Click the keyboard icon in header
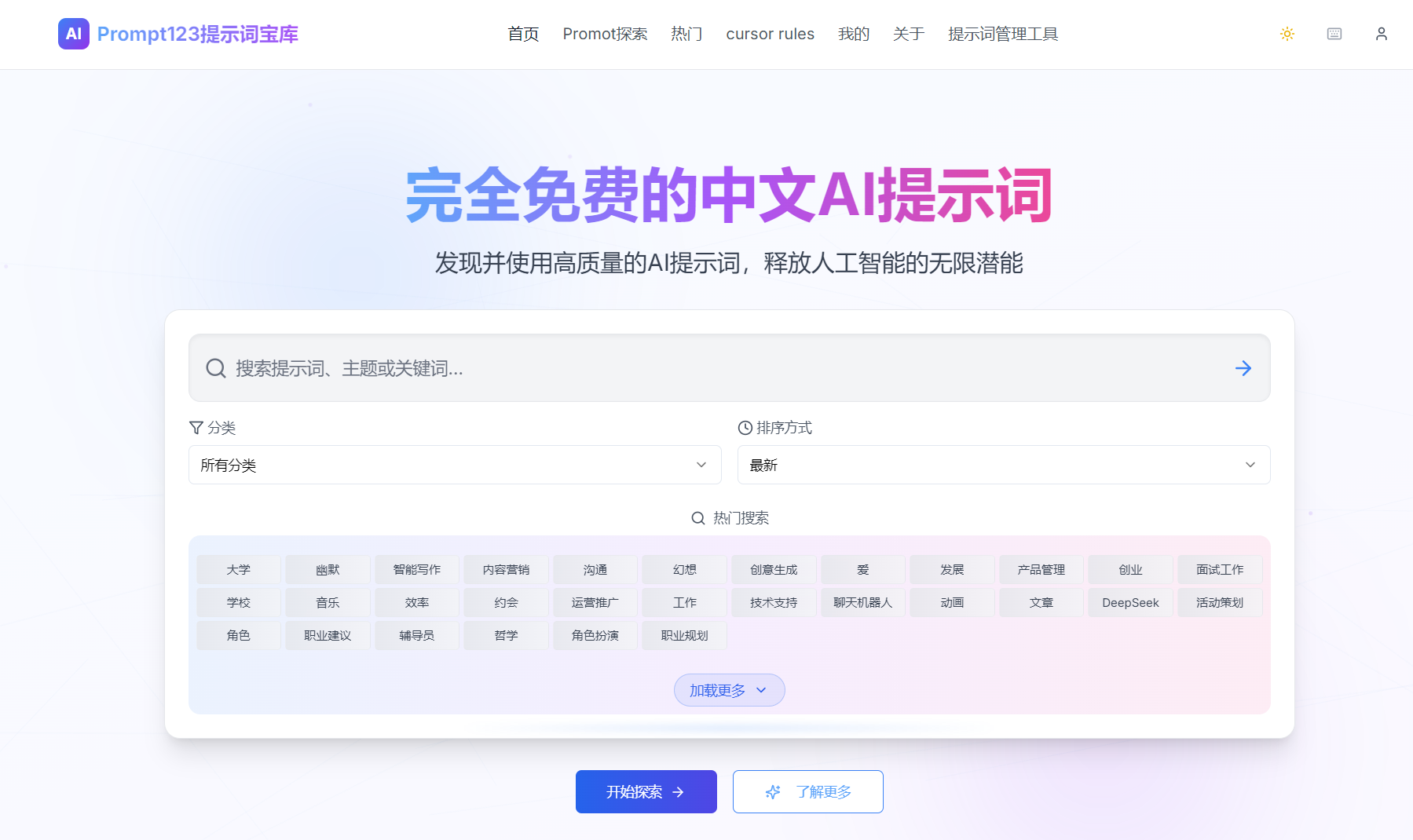 point(1334,34)
